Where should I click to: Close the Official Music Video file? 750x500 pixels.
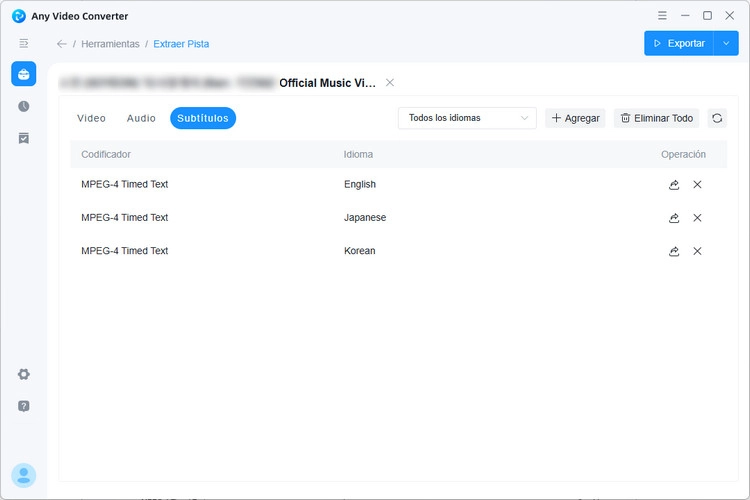click(x=390, y=83)
